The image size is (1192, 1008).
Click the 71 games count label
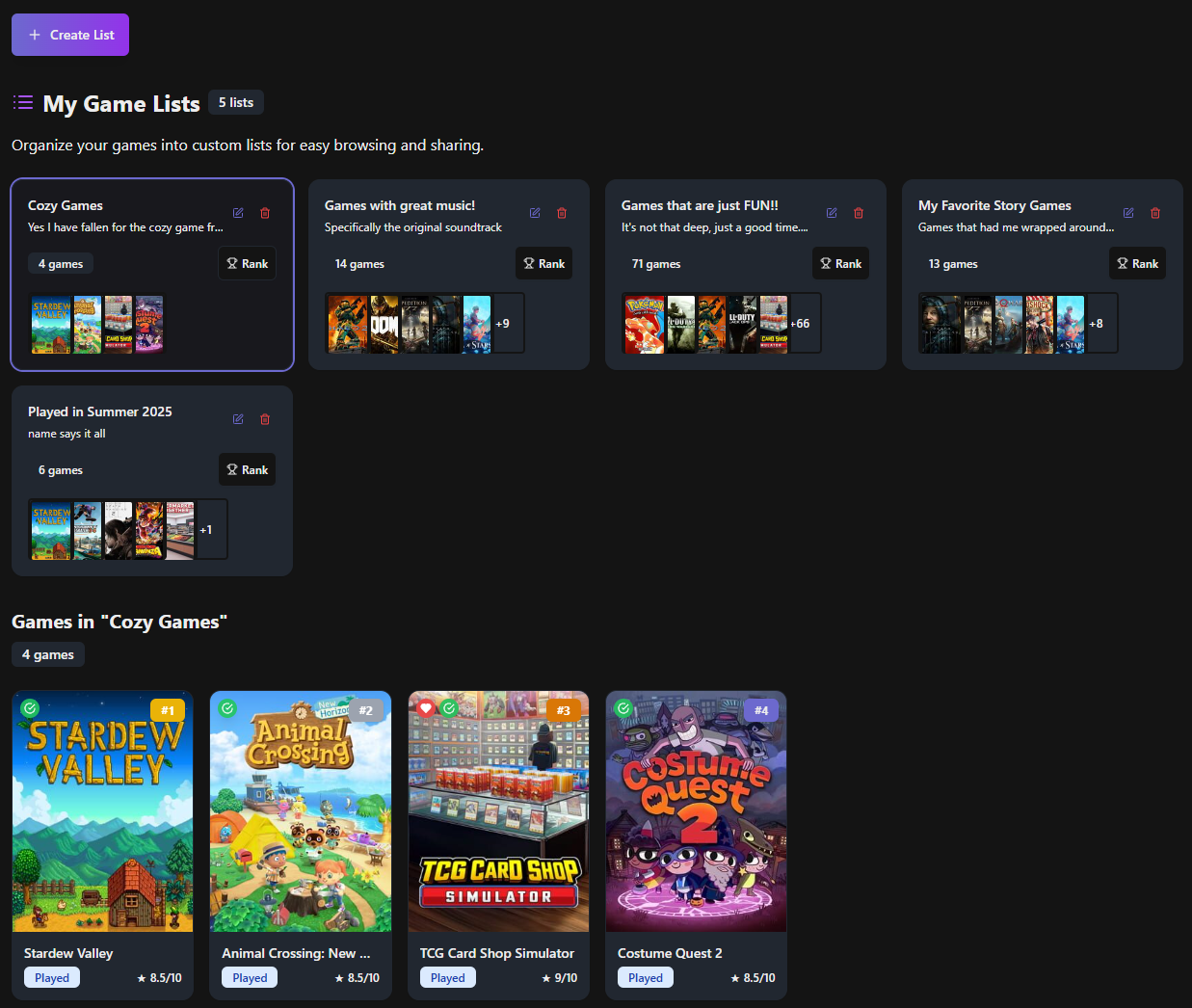click(656, 263)
